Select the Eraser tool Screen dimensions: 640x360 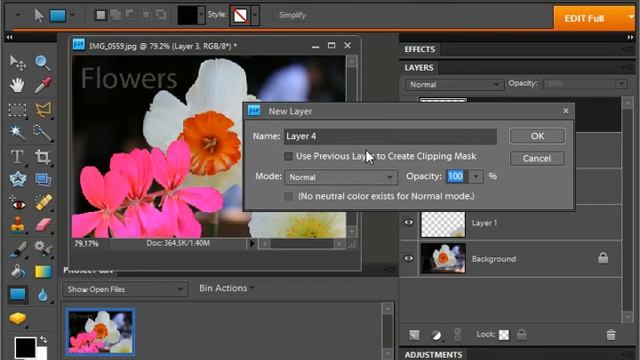pyautogui.click(x=43, y=225)
